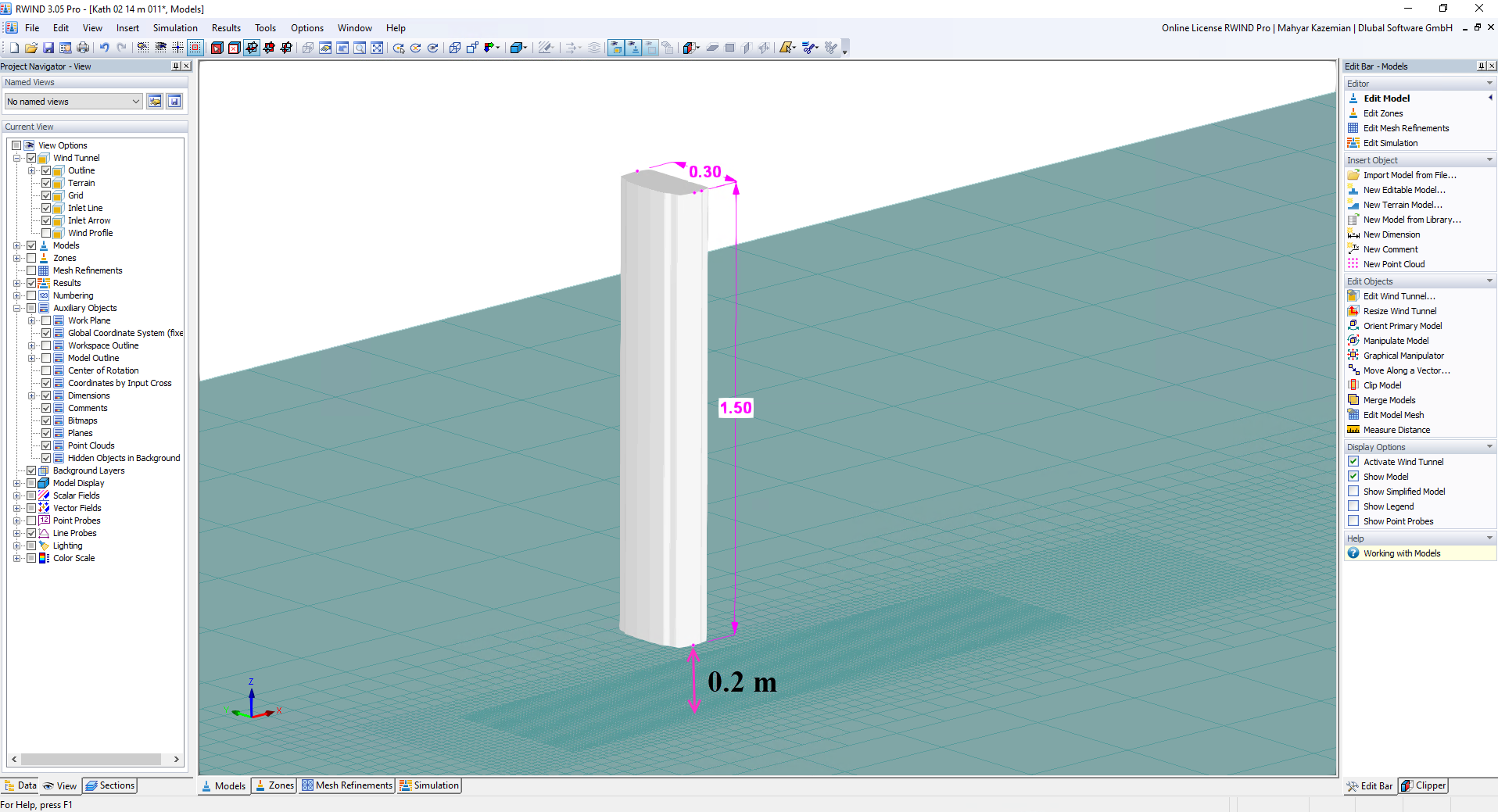Select the Graphical Manipulator tool

pos(1403,355)
